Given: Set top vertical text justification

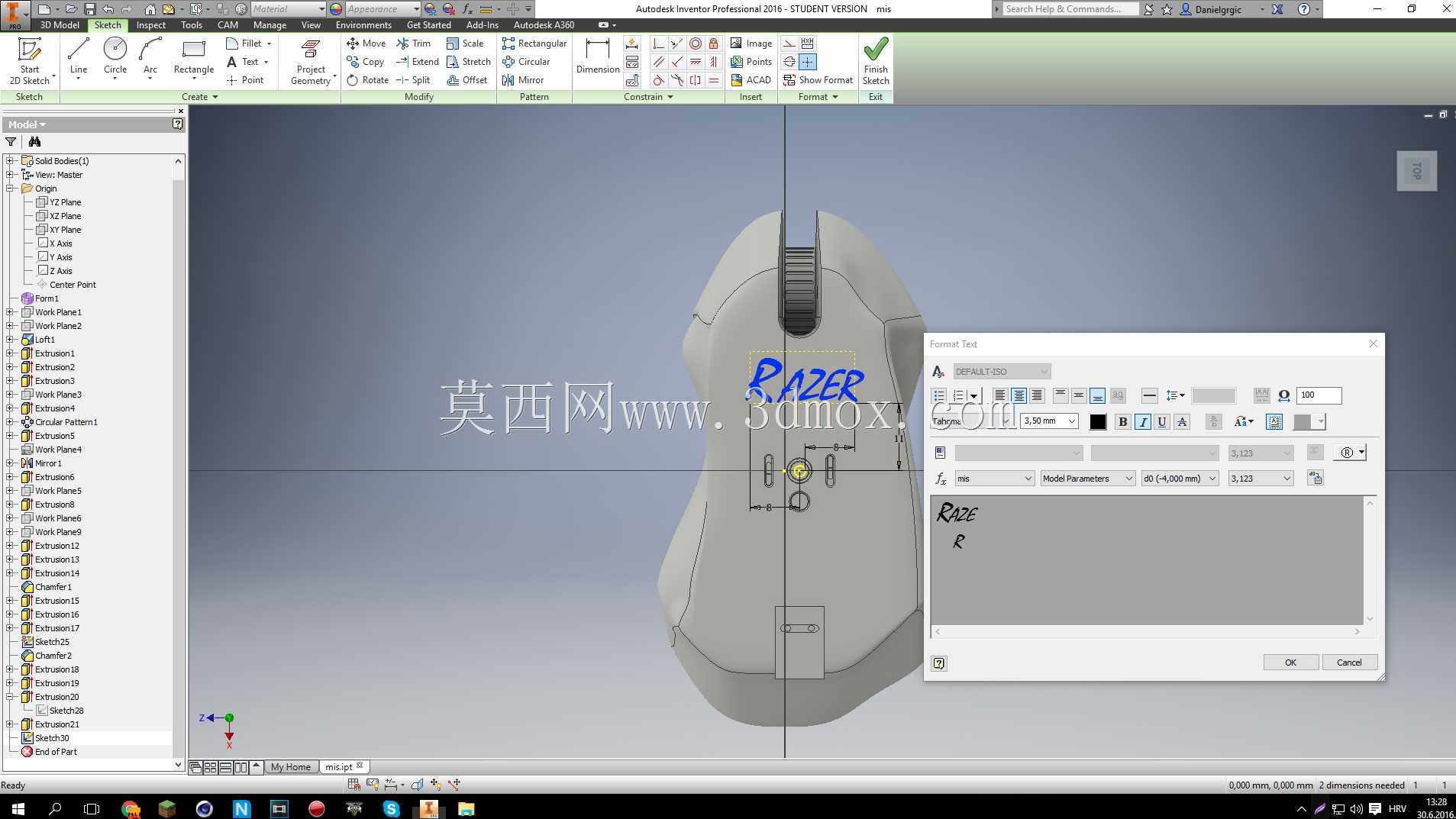Looking at the screenshot, I should click(x=1061, y=395).
